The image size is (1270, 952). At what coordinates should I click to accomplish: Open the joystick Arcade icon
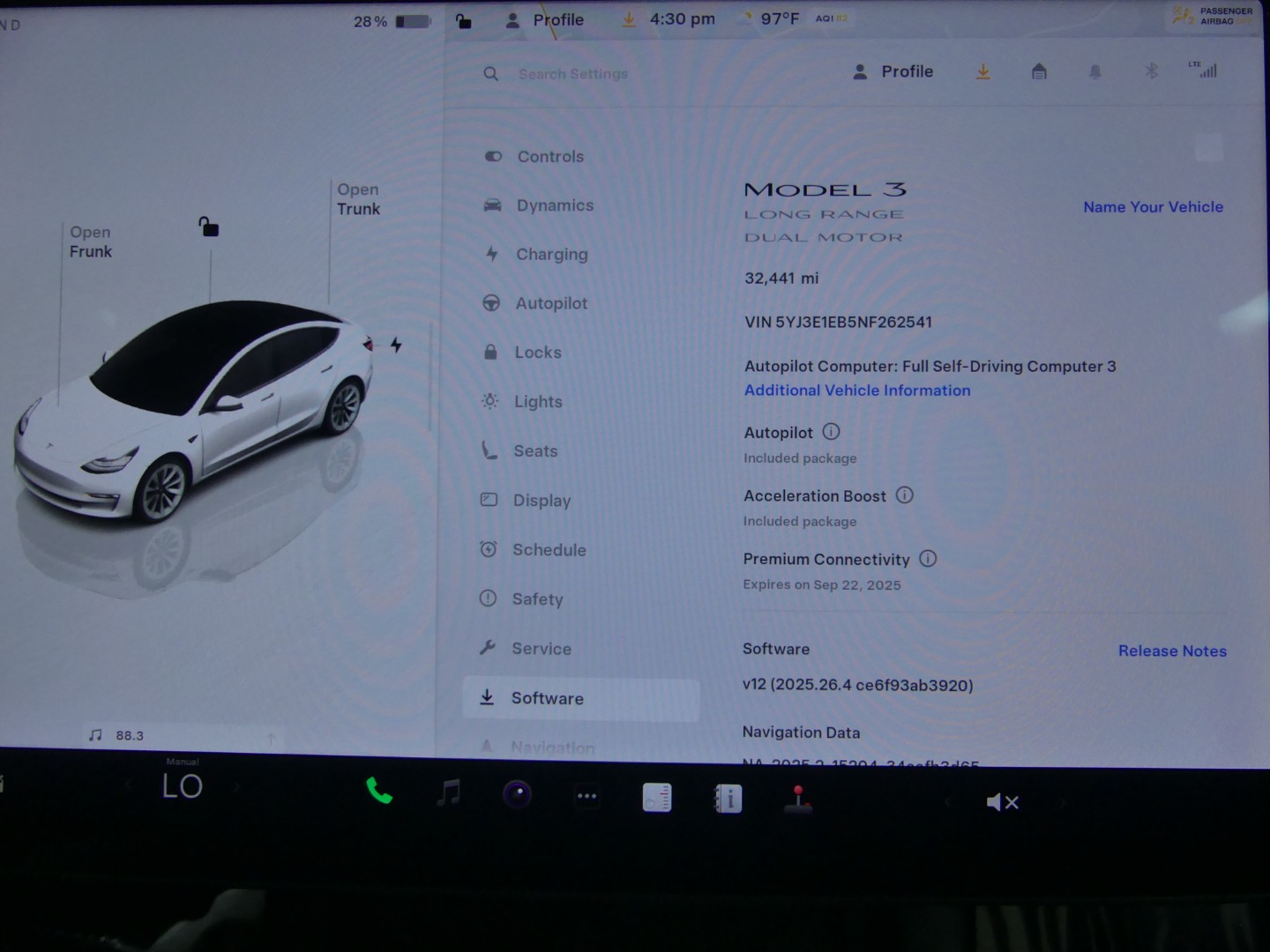(798, 799)
